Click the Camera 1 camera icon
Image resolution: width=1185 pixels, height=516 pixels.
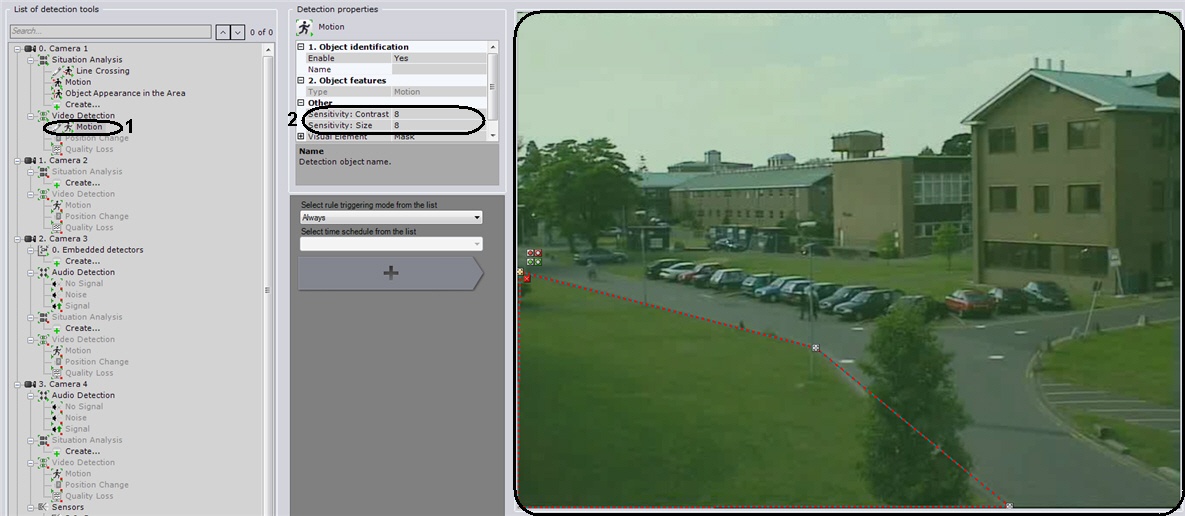(30, 48)
